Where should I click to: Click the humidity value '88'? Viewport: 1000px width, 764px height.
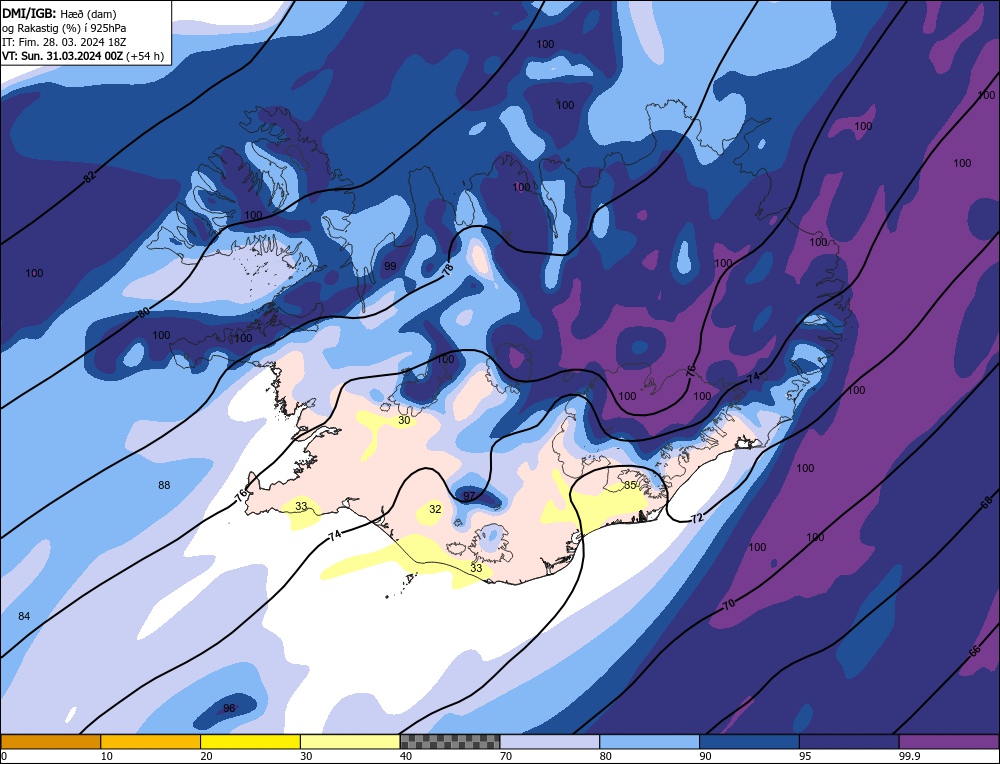pyautogui.click(x=164, y=485)
